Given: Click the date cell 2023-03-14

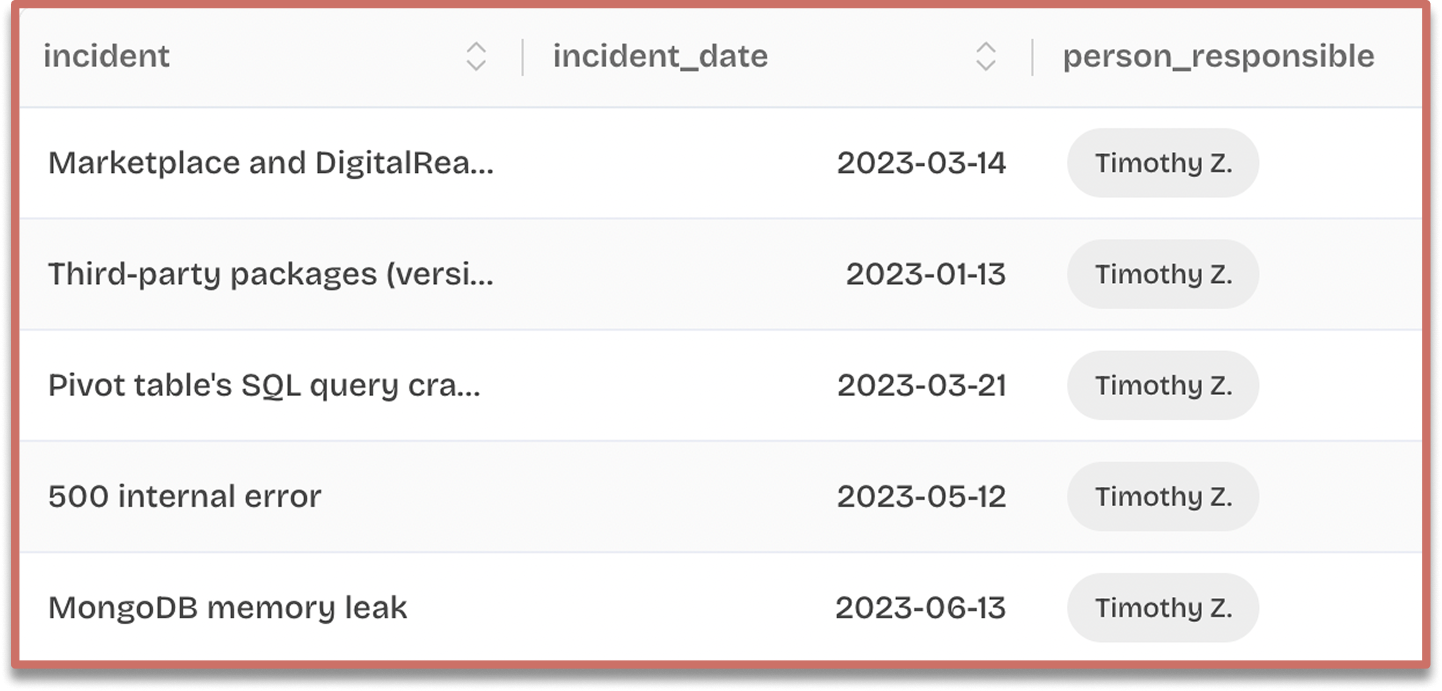Looking at the screenshot, I should pyautogui.click(x=921, y=163).
